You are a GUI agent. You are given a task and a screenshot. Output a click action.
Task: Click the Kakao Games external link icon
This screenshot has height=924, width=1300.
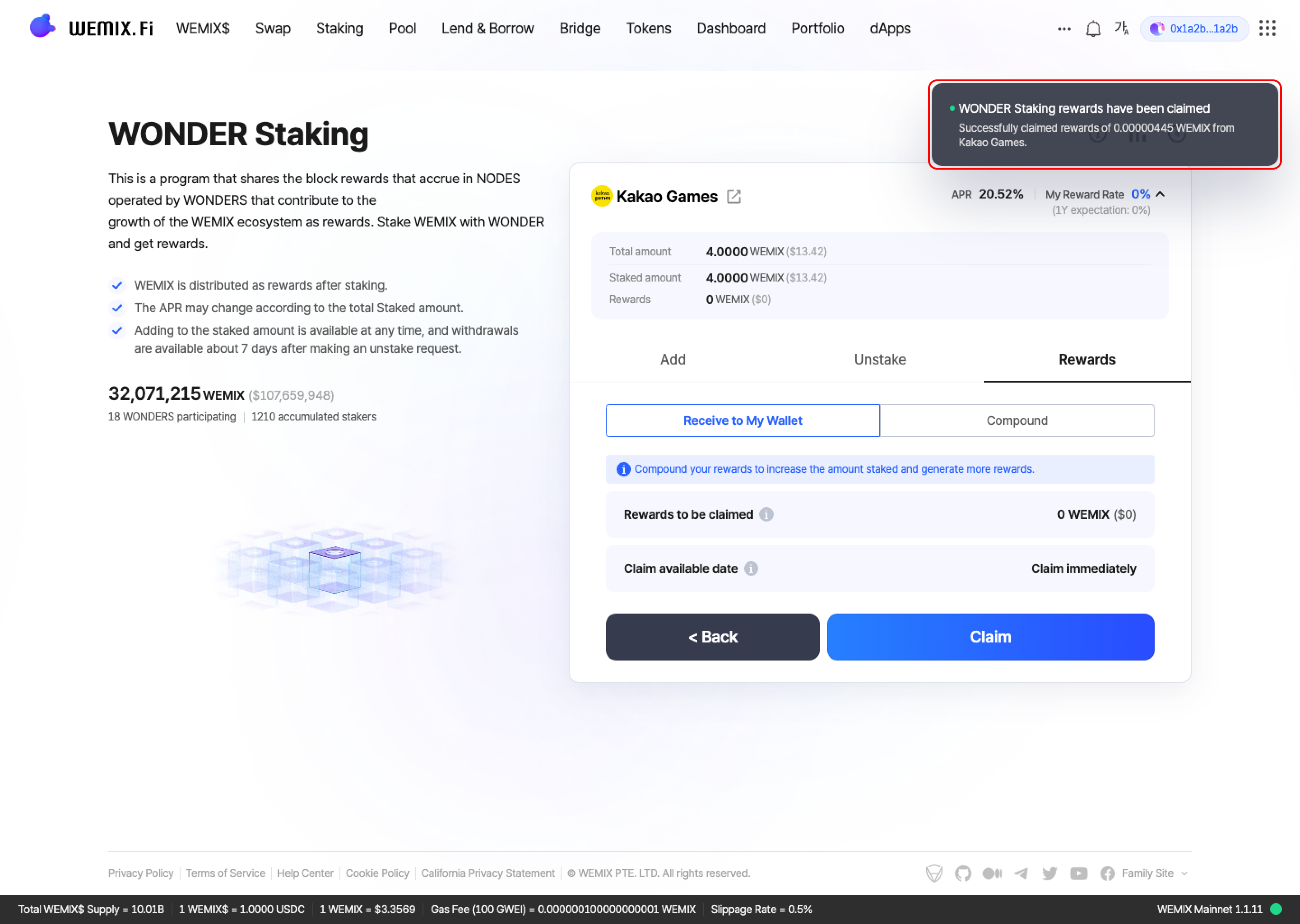click(736, 197)
